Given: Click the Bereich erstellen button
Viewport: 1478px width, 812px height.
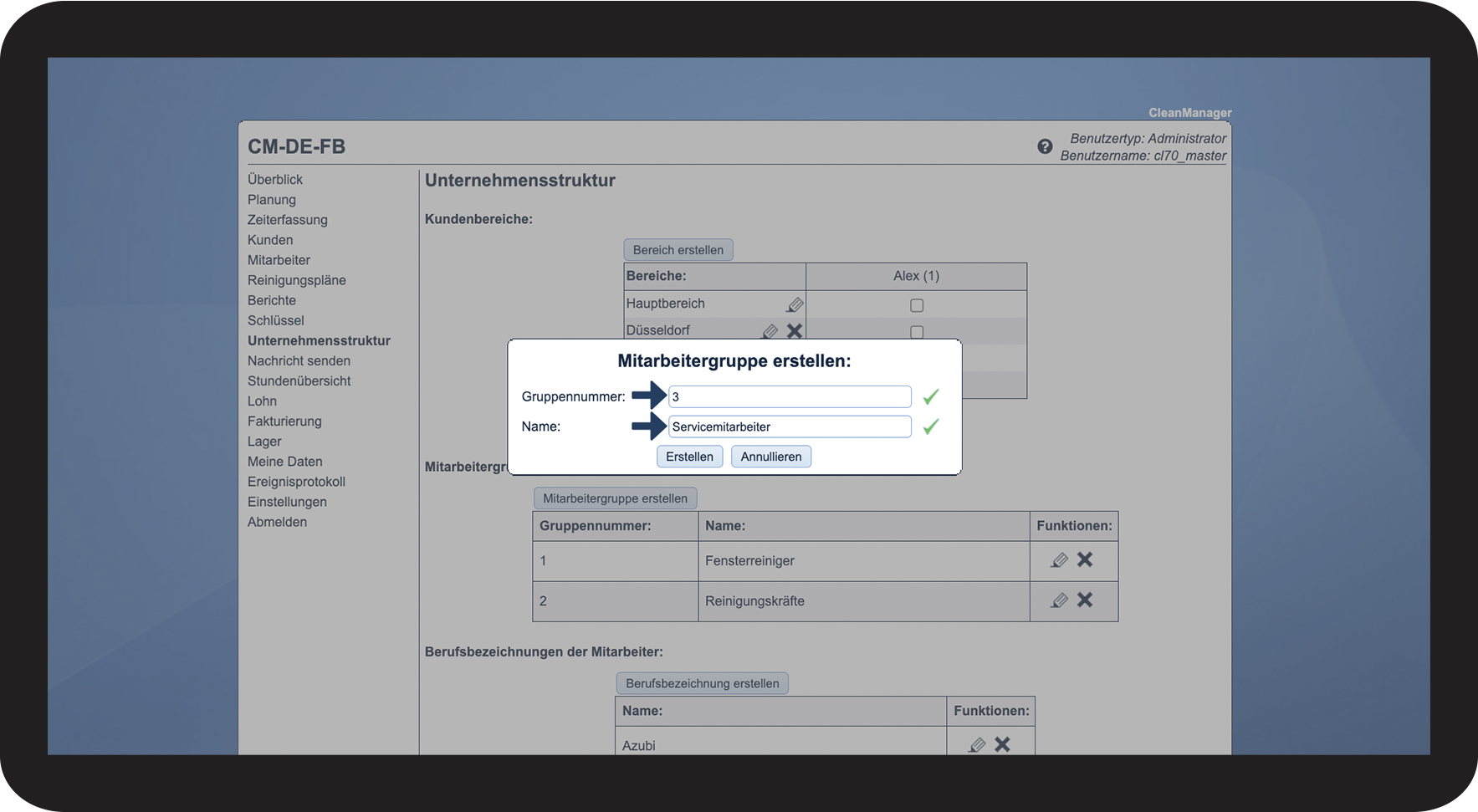Looking at the screenshot, I should 678,250.
